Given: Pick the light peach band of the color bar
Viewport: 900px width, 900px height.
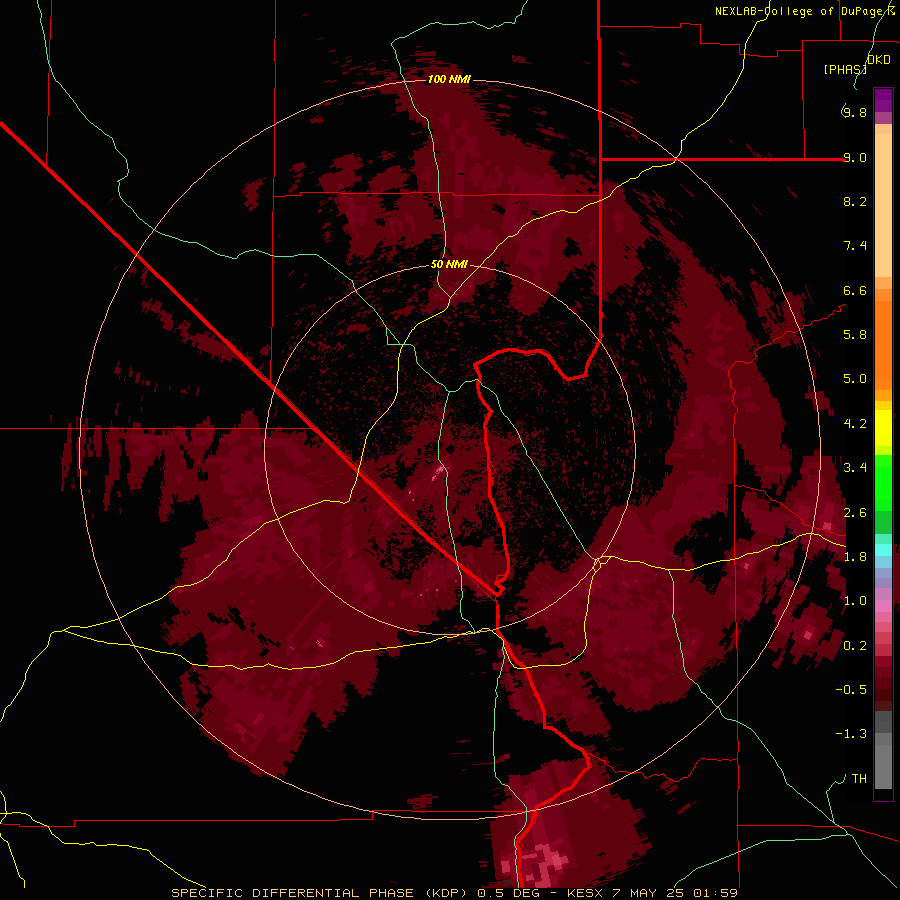Looking at the screenshot, I should pos(883,205).
